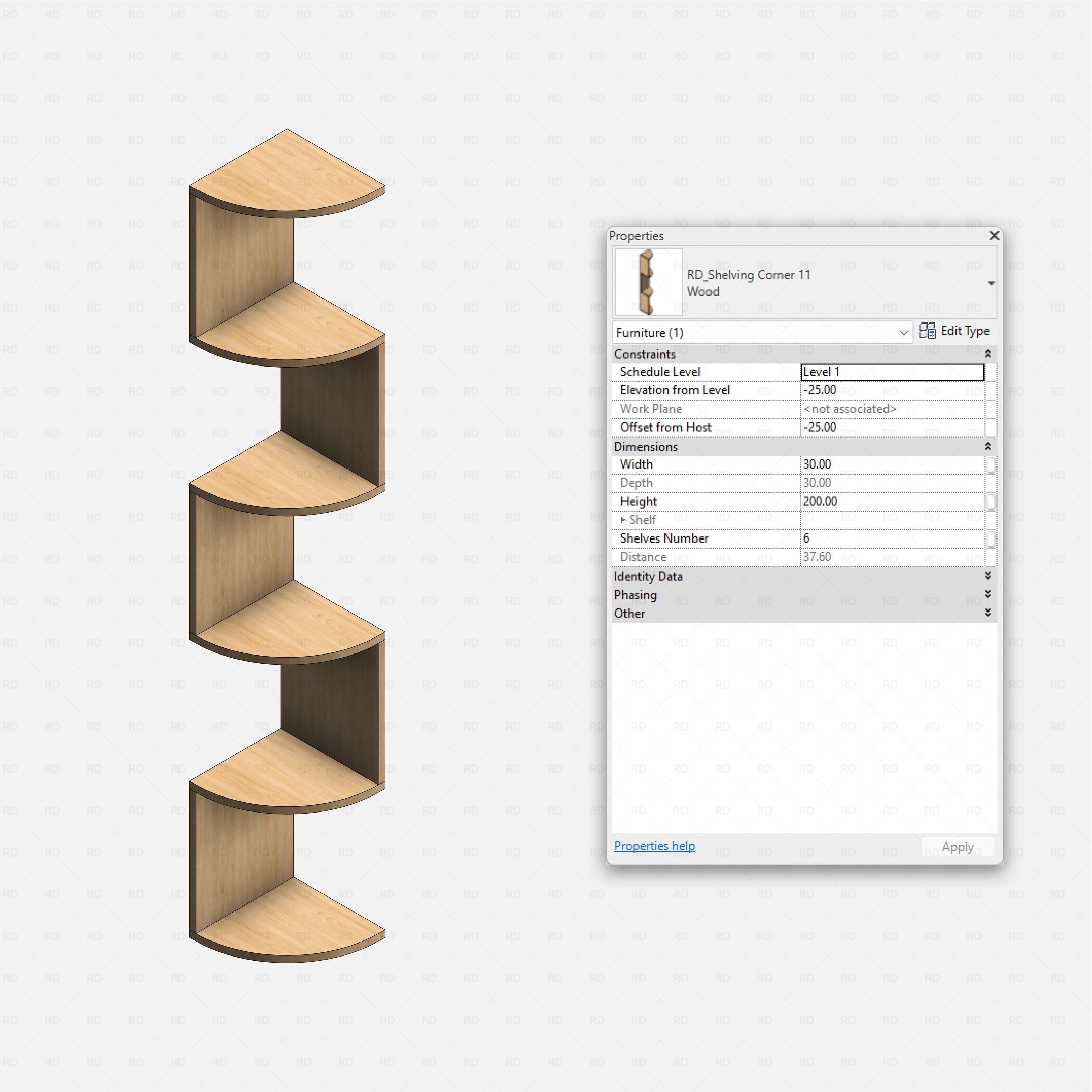
Task: Close the Properties palette
Action: [x=994, y=236]
